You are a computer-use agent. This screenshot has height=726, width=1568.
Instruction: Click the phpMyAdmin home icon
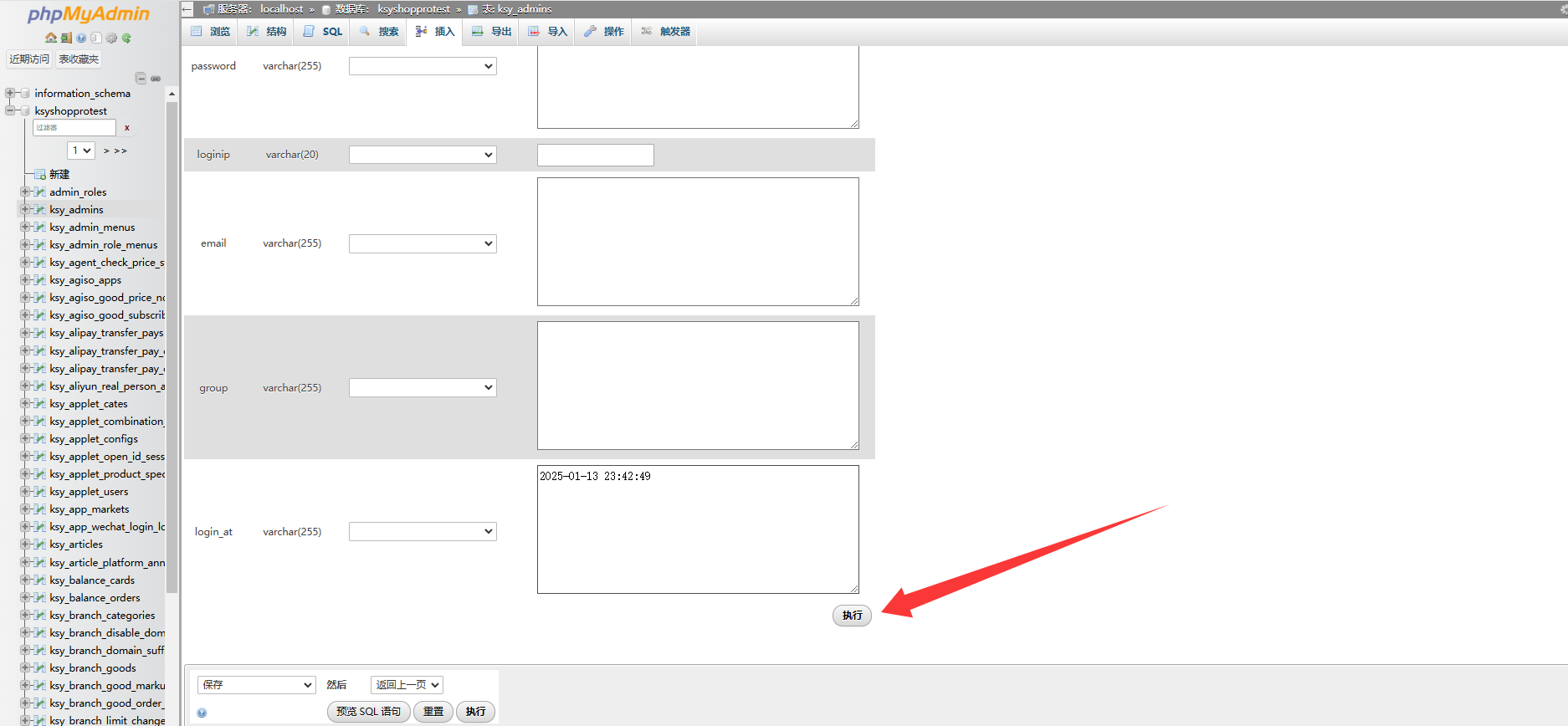coord(51,38)
